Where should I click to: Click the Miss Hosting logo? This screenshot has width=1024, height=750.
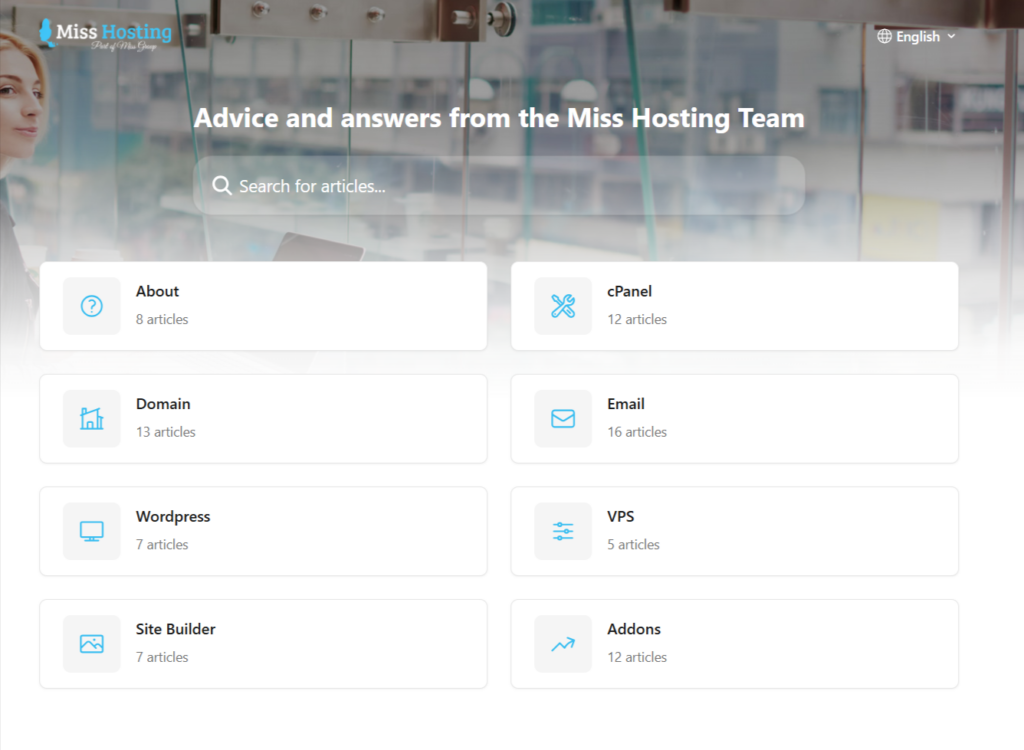click(104, 35)
